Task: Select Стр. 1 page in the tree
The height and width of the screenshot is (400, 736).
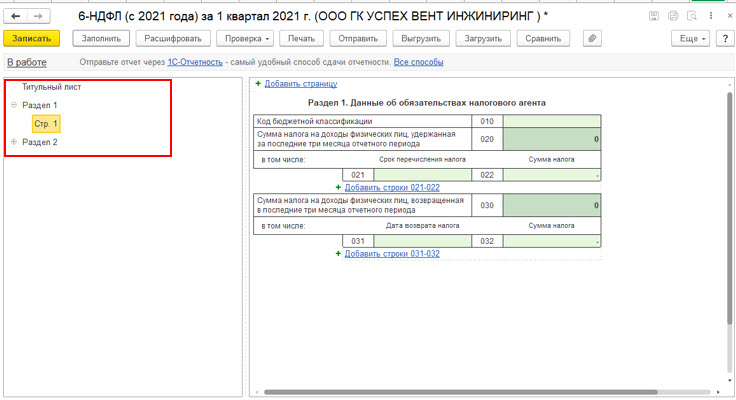Action: click(46, 124)
